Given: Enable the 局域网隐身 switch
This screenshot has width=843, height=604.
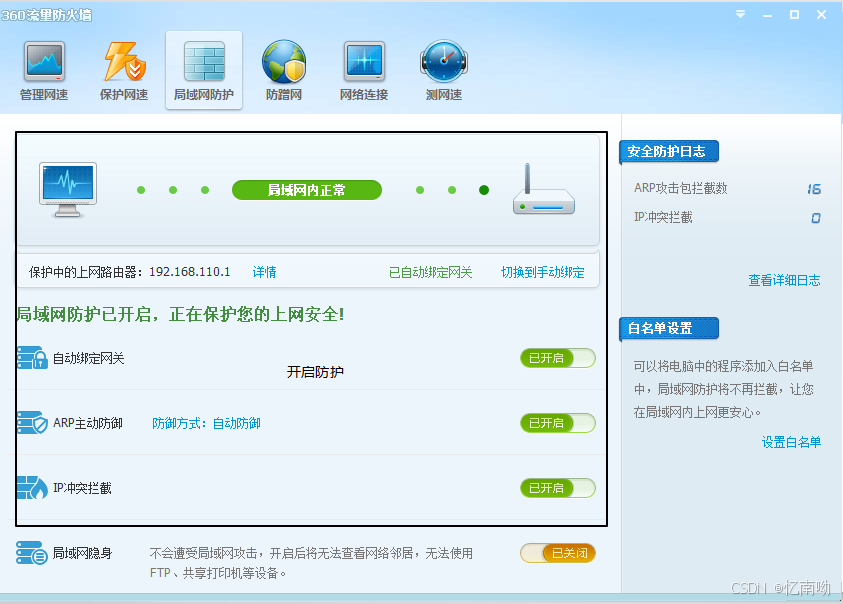Looking at the screenshot, I should click(558, 553).
